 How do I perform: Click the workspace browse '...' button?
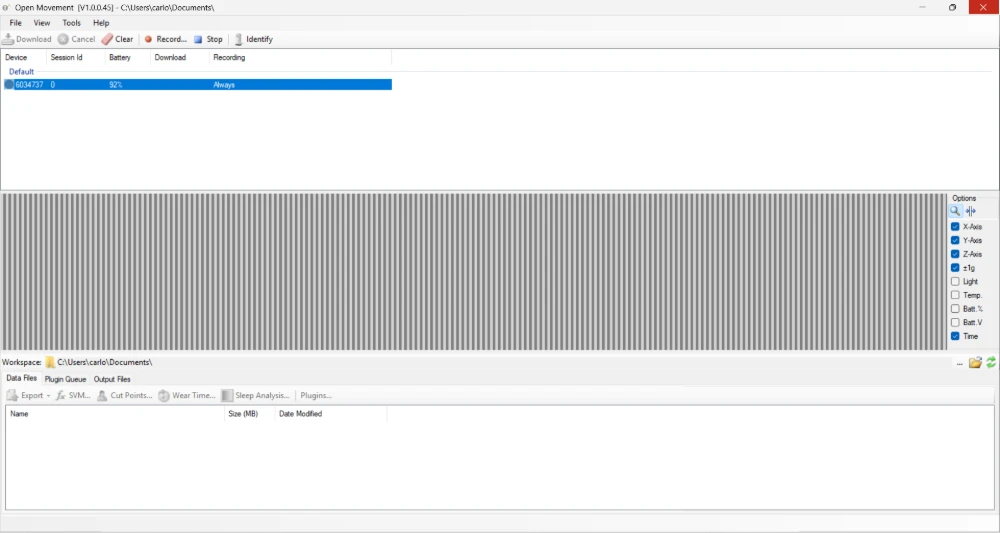(x=959, y=363)
